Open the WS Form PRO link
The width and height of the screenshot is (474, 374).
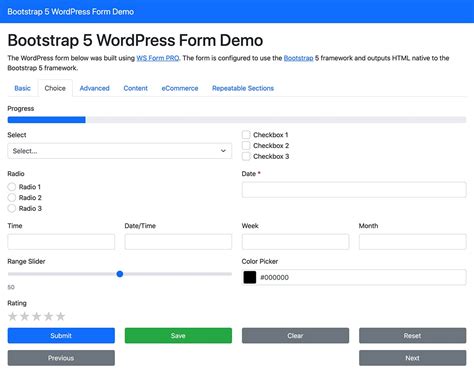coord(158,58)
